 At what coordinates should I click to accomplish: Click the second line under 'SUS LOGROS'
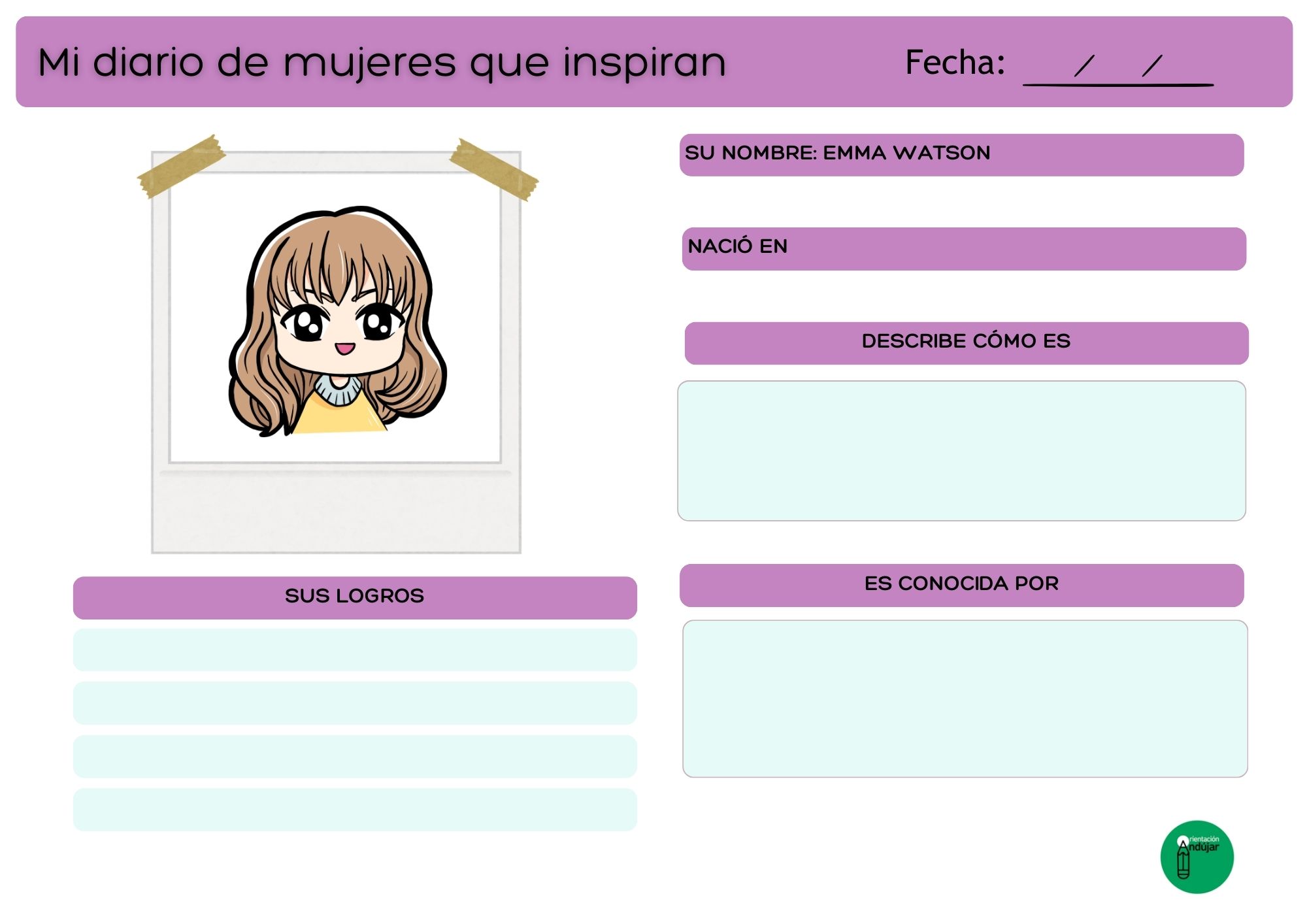tap(355, 703)
